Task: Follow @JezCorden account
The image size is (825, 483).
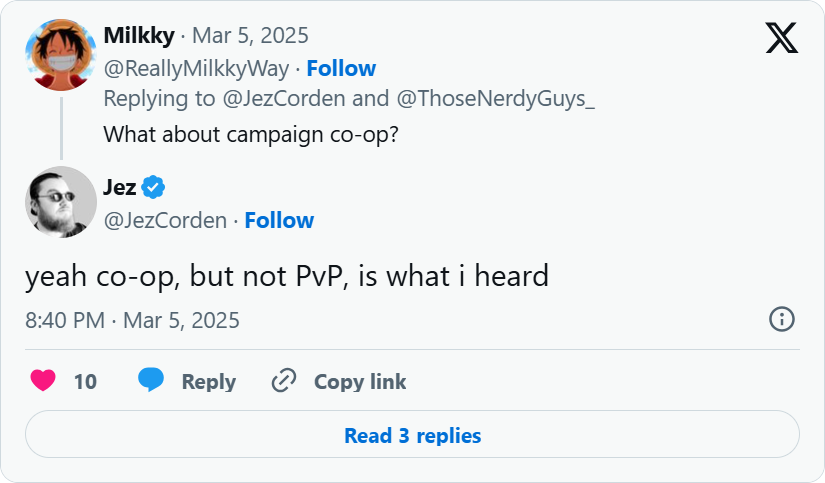Action: point(279,220)
